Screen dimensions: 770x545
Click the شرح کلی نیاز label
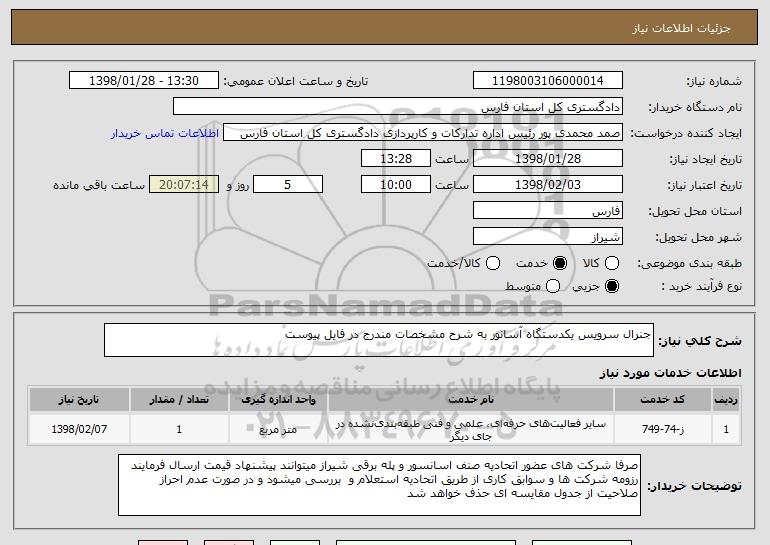(700, 341)
